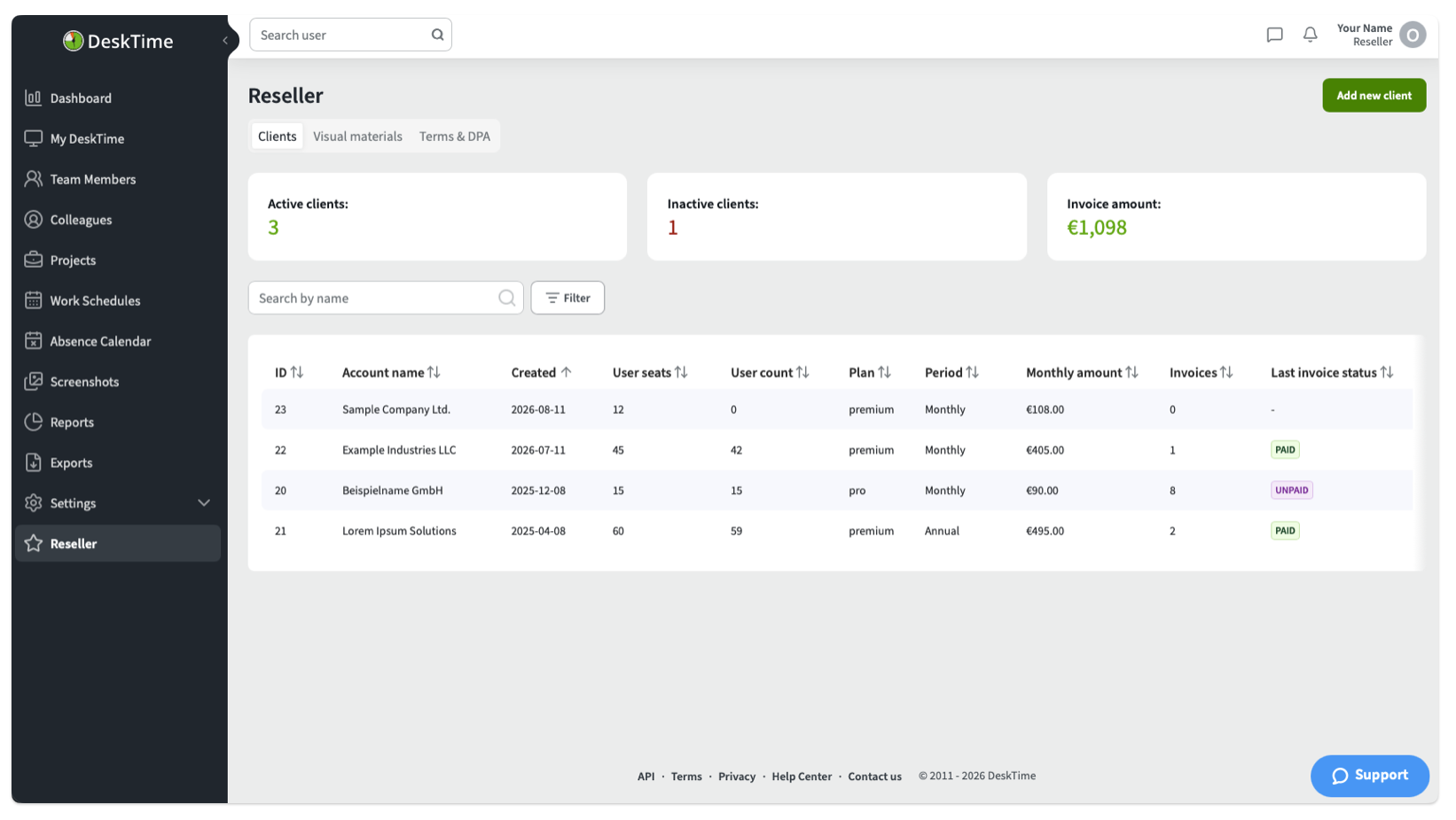Open Reports pie chart icon
The width and height of the screenshot is (1456, 820).
click(33, 422)
